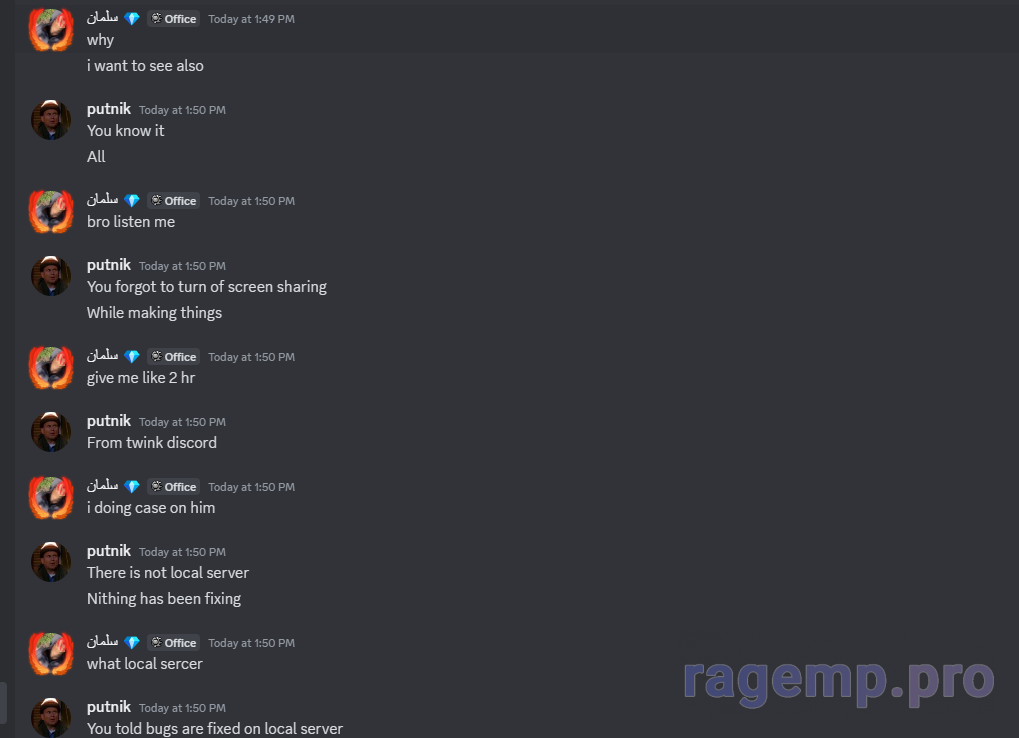Open the flaming avatar beside the 'why' message
The width and height of the screenshot is (1019, 738).
click(x=51, y=30)
